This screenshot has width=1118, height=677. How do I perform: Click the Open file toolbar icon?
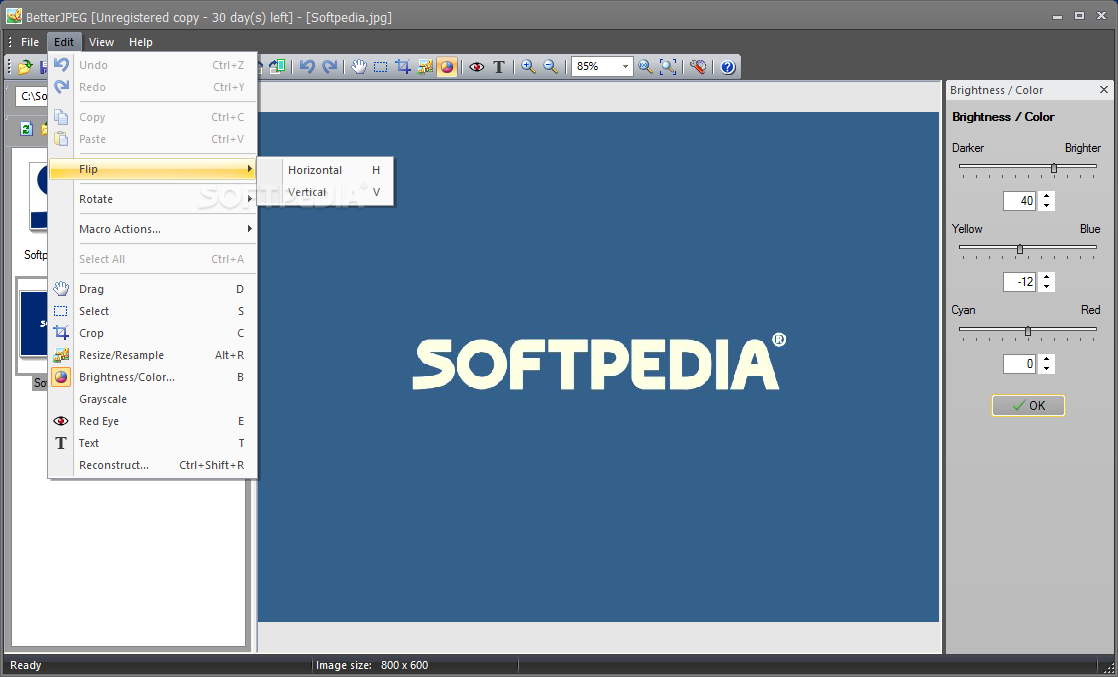point(25,67)
